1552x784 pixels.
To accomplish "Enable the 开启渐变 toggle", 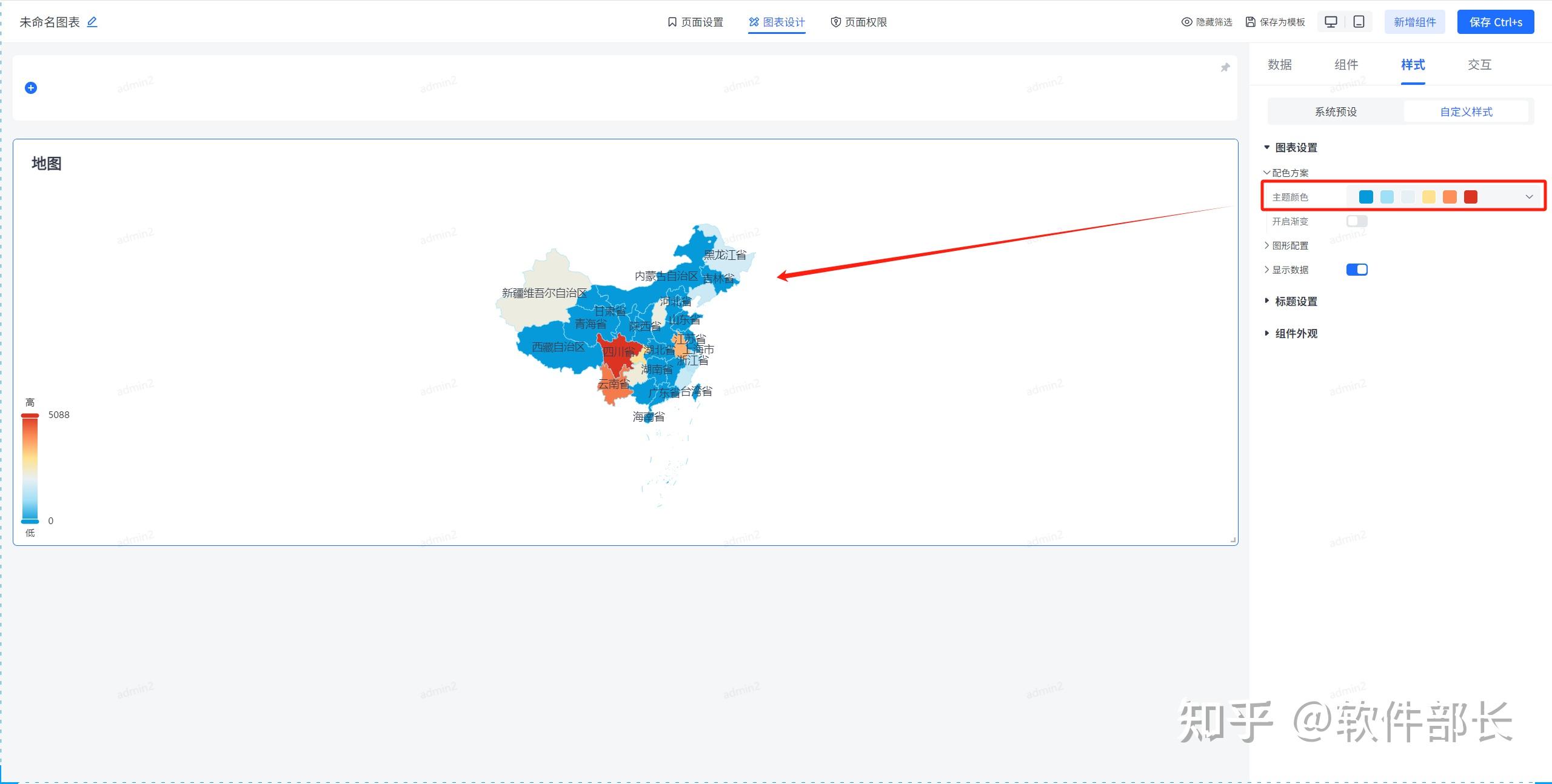I will (x=1356, y=221).
